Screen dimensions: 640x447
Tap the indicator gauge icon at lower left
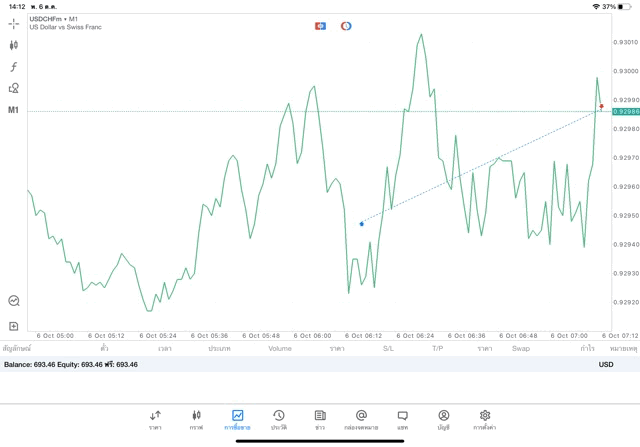click(x=13, y=300)
